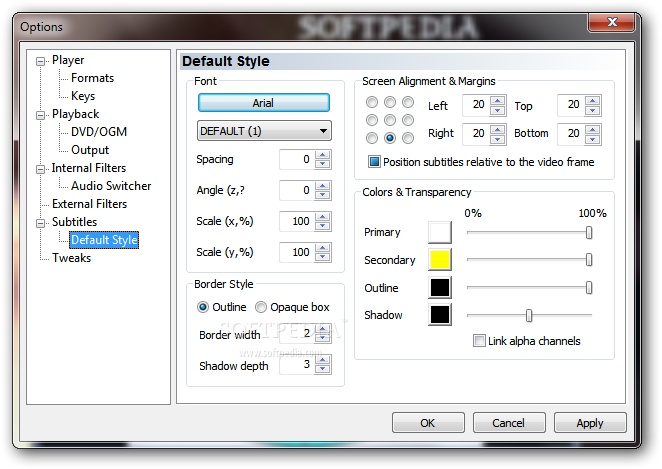
Task: Select Player in the options tree
Action: tap(68, 60)
